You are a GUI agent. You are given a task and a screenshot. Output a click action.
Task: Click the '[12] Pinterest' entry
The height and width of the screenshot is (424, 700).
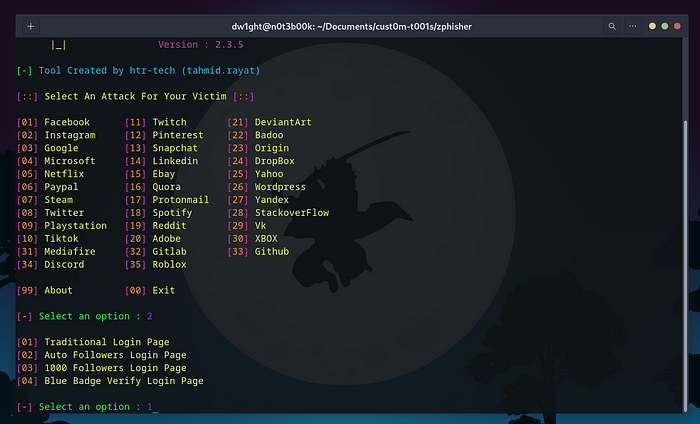tap(164, 135)
